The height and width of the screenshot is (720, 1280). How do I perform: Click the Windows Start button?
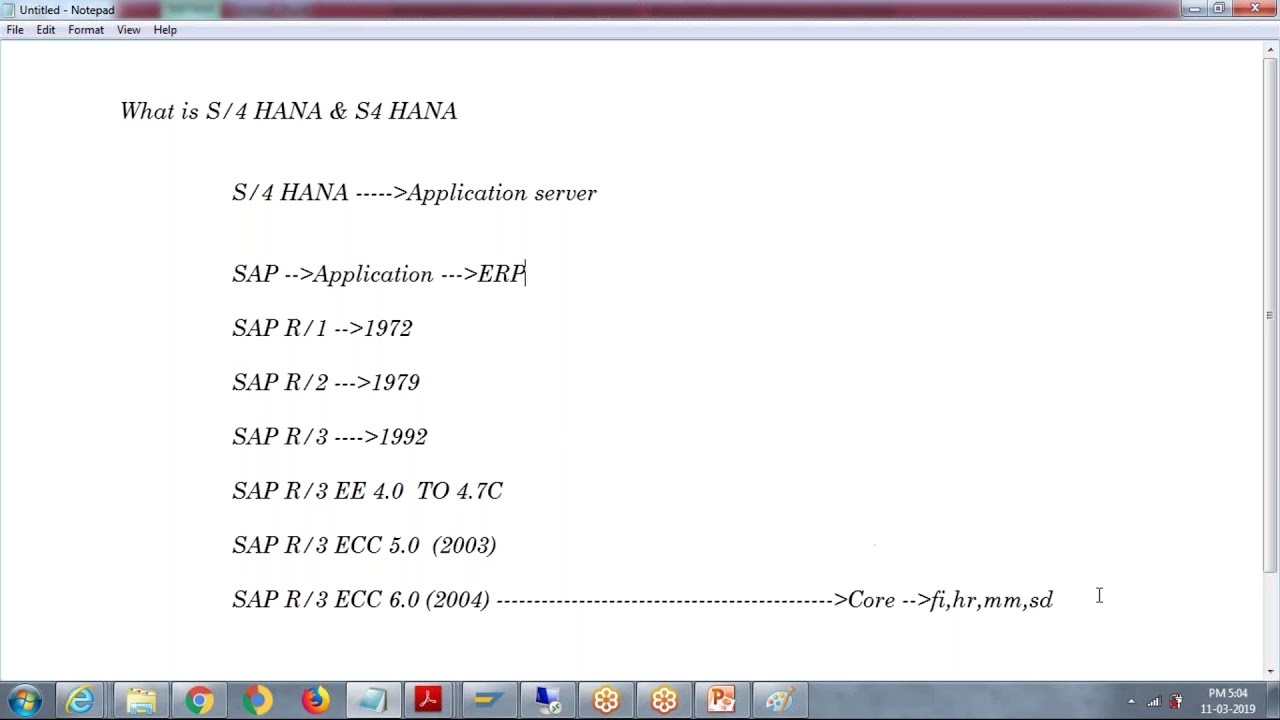click(25, 700)
